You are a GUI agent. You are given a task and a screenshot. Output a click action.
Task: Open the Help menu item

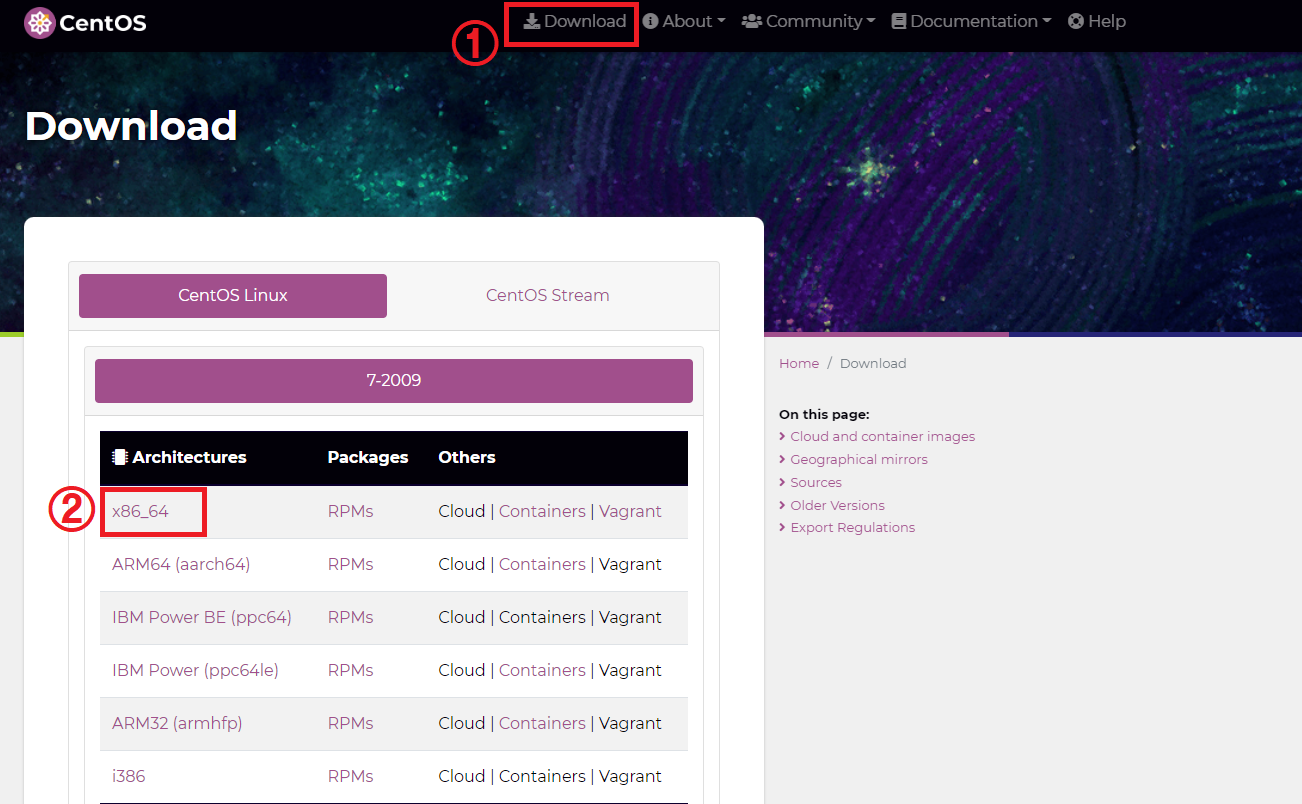(1096, 21)
